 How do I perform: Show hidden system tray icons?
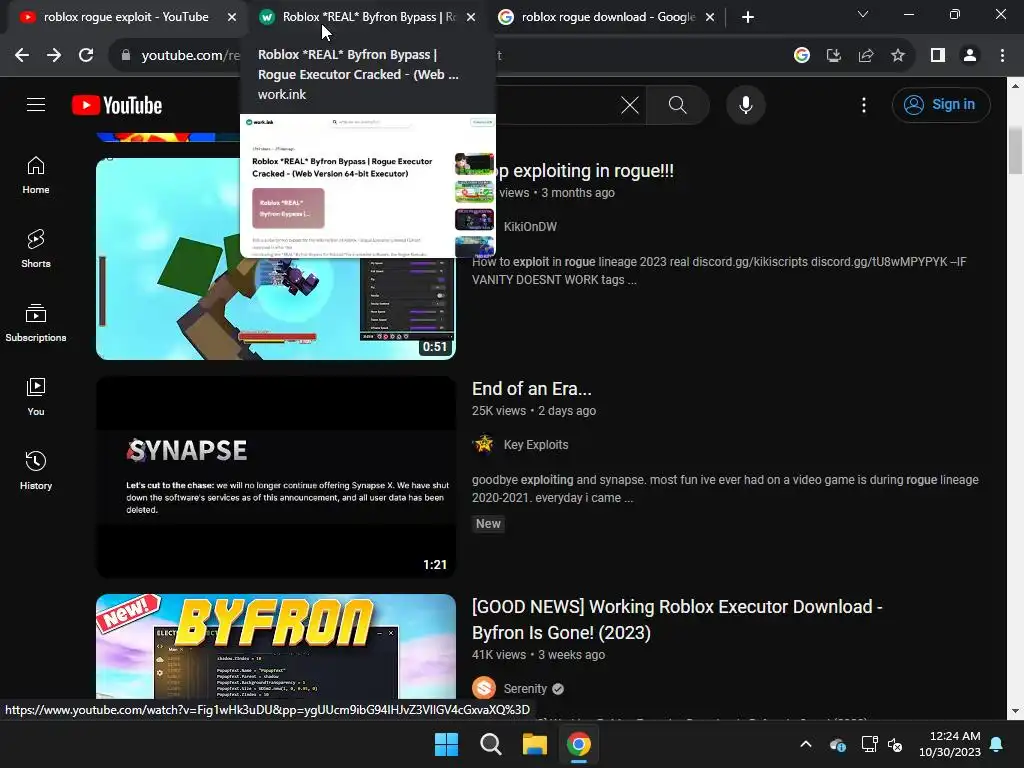[806, 744]
